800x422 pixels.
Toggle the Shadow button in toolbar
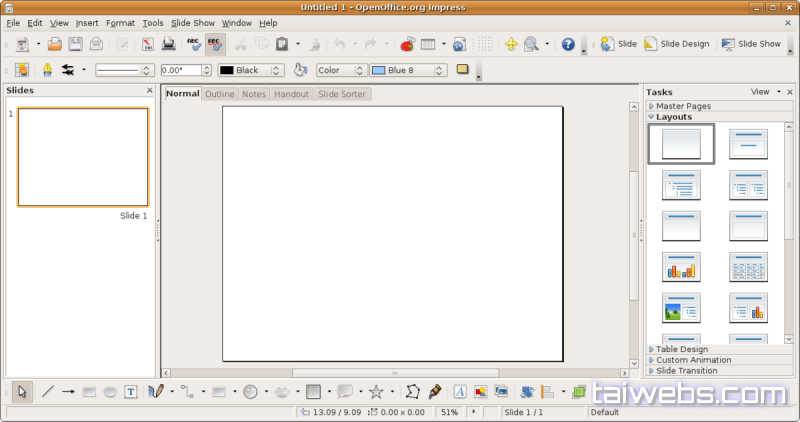click(x=463, y=70)
